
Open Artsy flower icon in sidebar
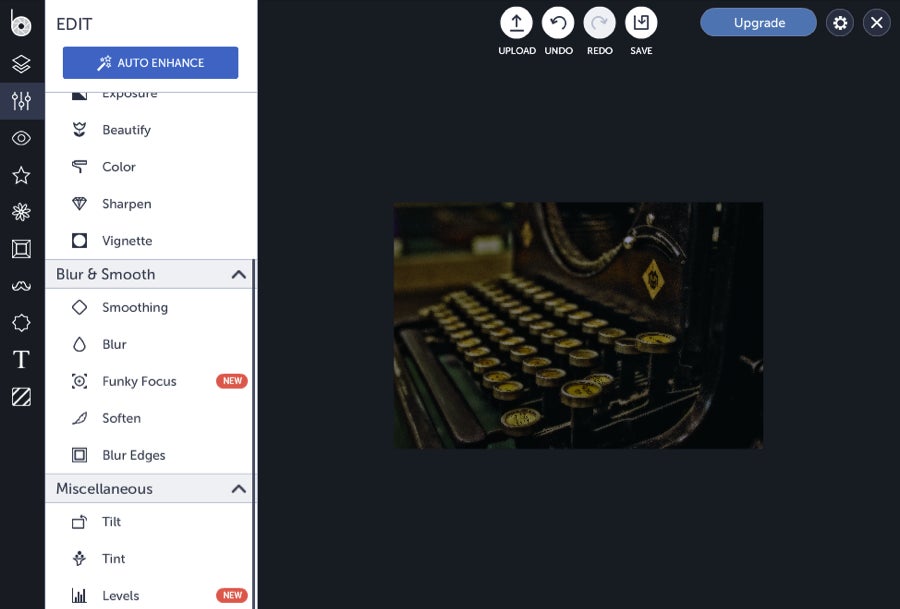pos(21,212)
